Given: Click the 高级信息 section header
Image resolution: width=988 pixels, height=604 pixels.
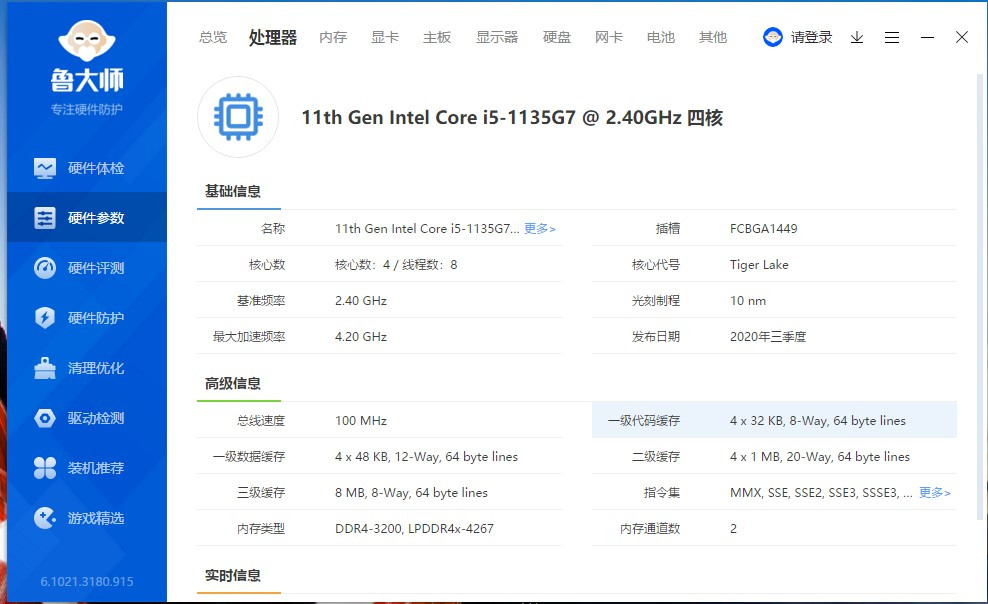Looking at the screenshot, I should pos(233,383).
